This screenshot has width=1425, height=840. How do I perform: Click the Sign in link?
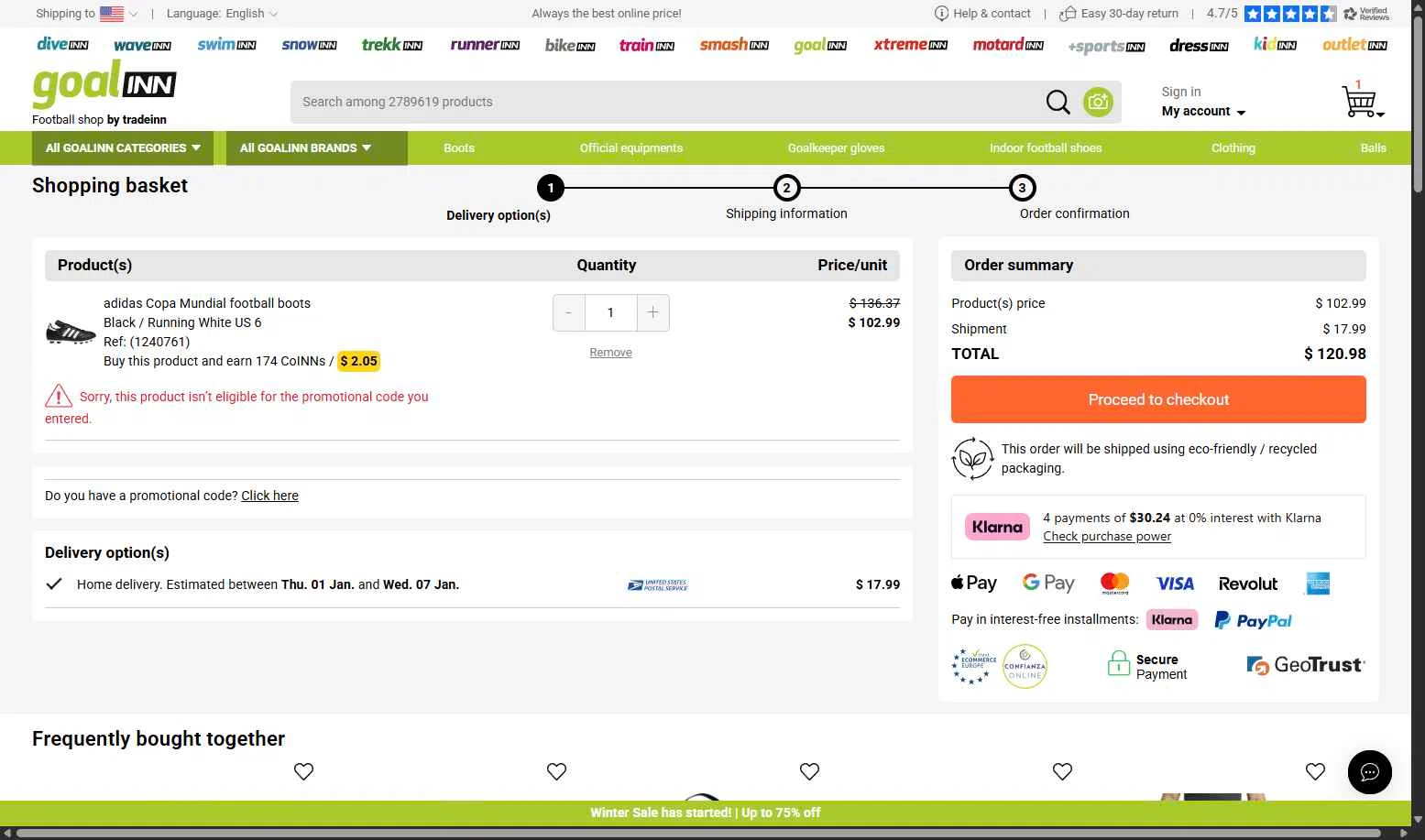click(x=1181, y=92)
